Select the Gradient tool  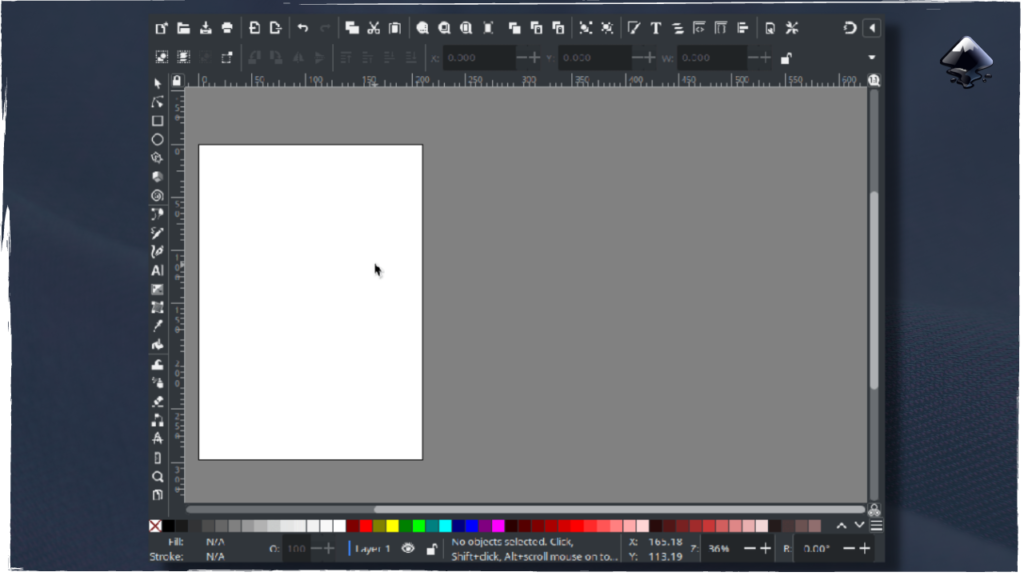pos(157,289)
